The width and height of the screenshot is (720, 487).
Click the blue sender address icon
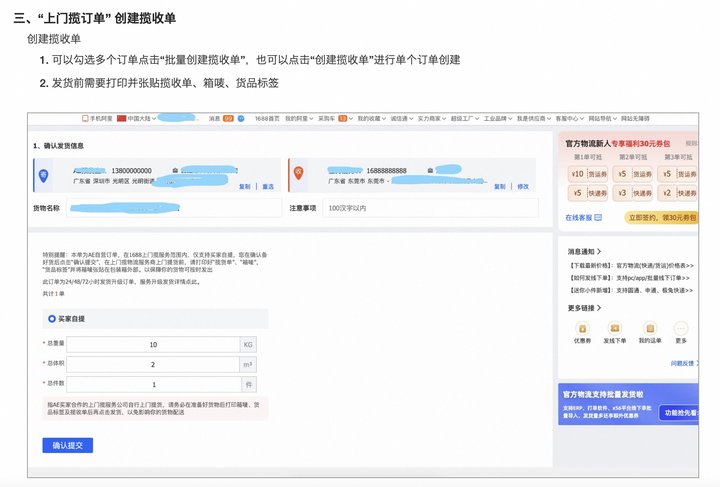[43, 175]
